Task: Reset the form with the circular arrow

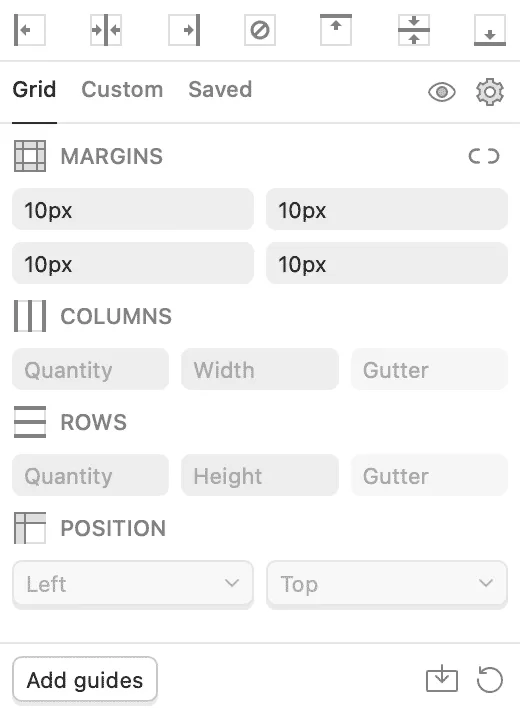Action: (490, 679)
